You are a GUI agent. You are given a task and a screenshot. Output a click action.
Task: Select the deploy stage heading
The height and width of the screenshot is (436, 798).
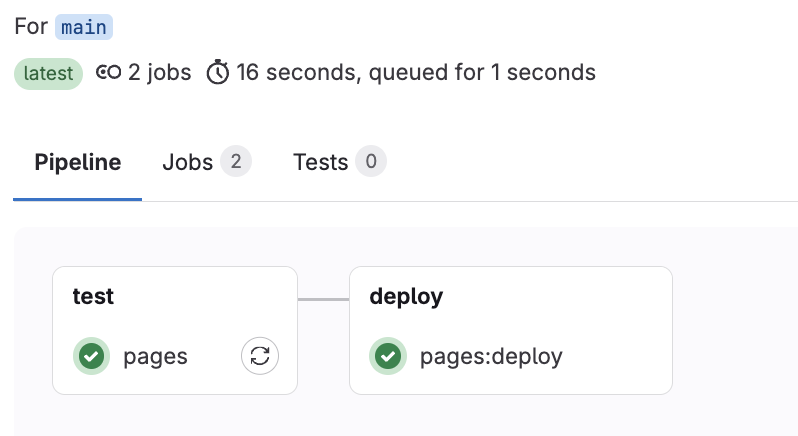[x=406, y=296]
